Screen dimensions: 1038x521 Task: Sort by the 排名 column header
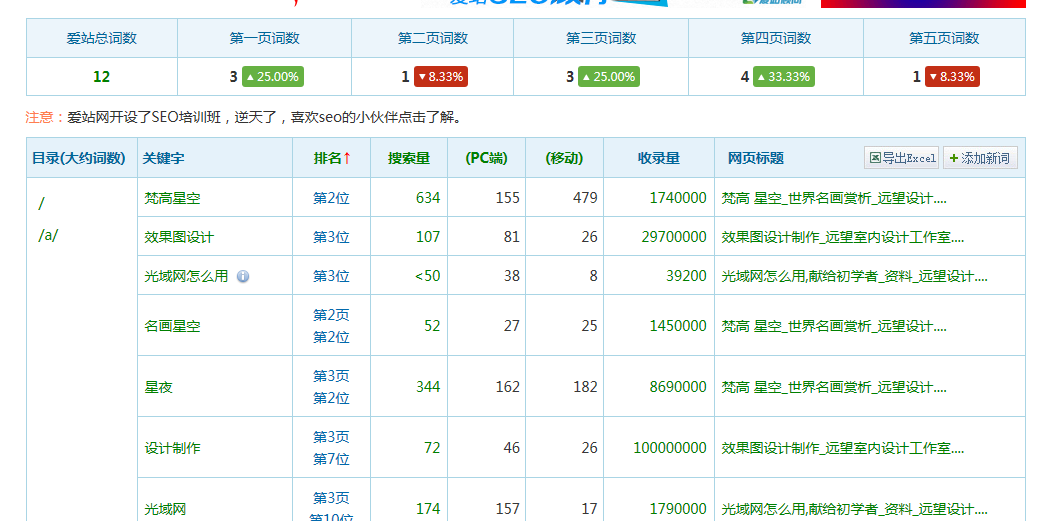[x=332, y=158]
